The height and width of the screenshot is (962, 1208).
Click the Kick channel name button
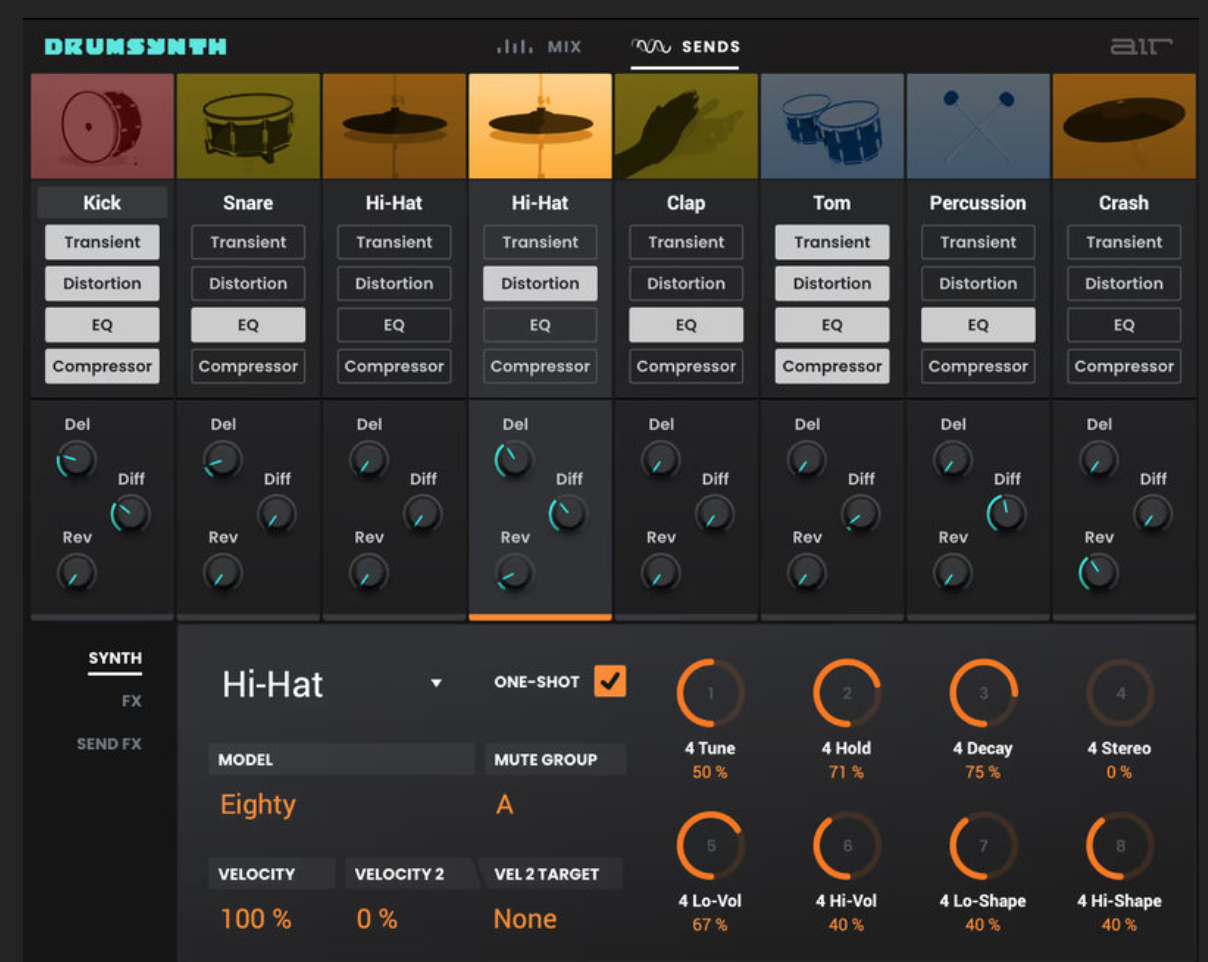tap(102, 202)
